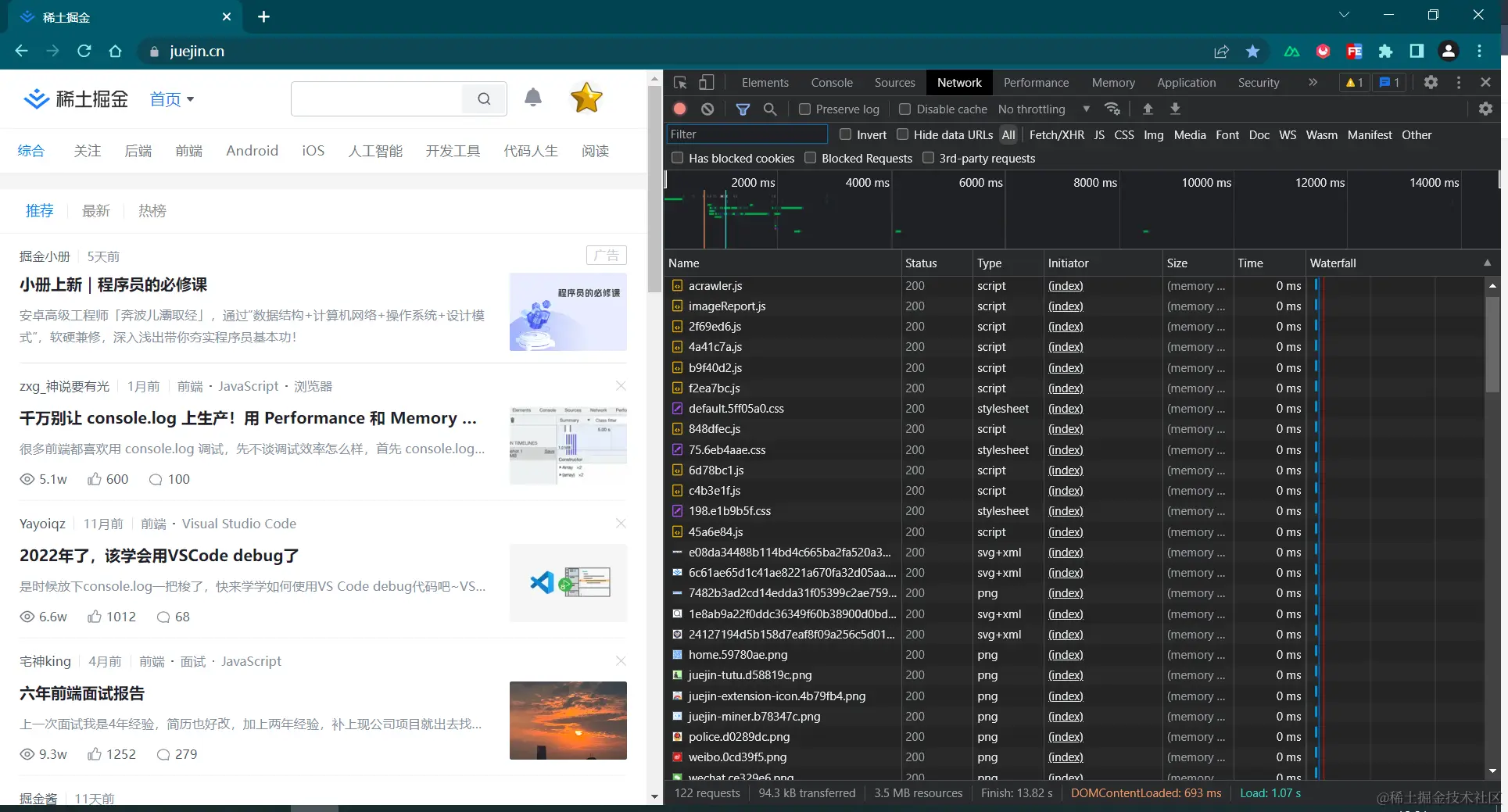The image size is (1508, 812).
Task: Tick the 3rd-party requests checkbox
Action: coord(928,158)
